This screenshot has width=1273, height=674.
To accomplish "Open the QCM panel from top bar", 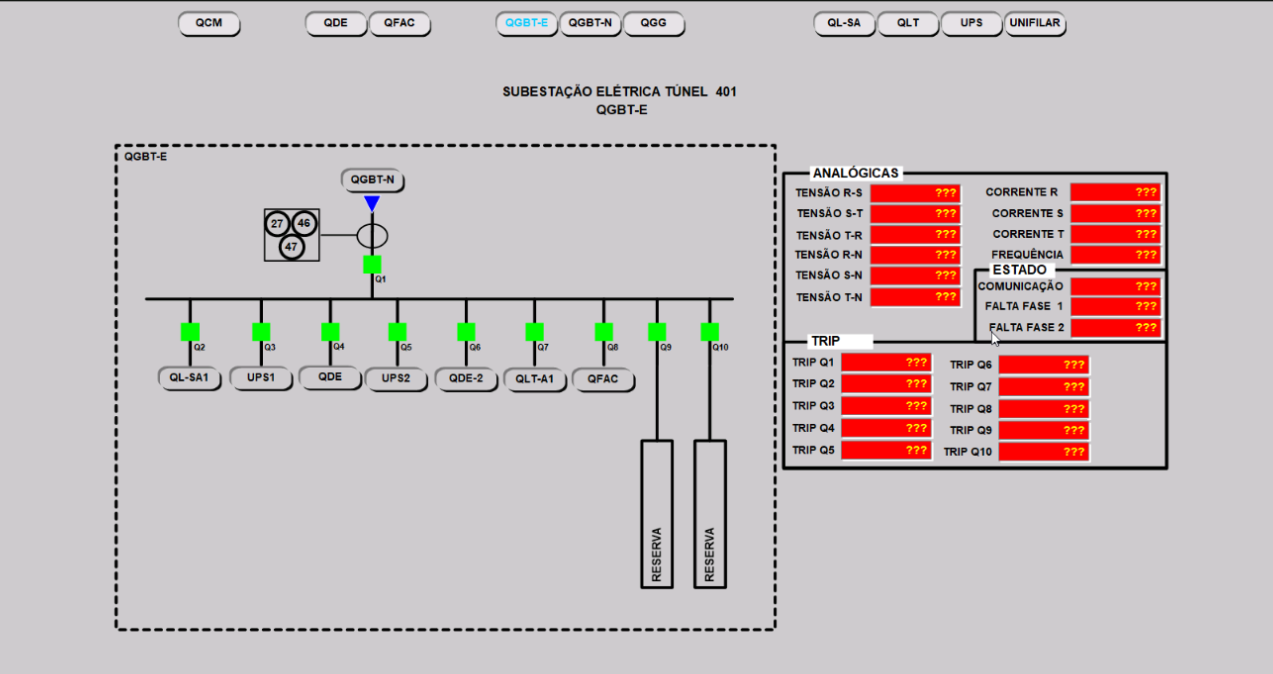I will pos(209,23).
